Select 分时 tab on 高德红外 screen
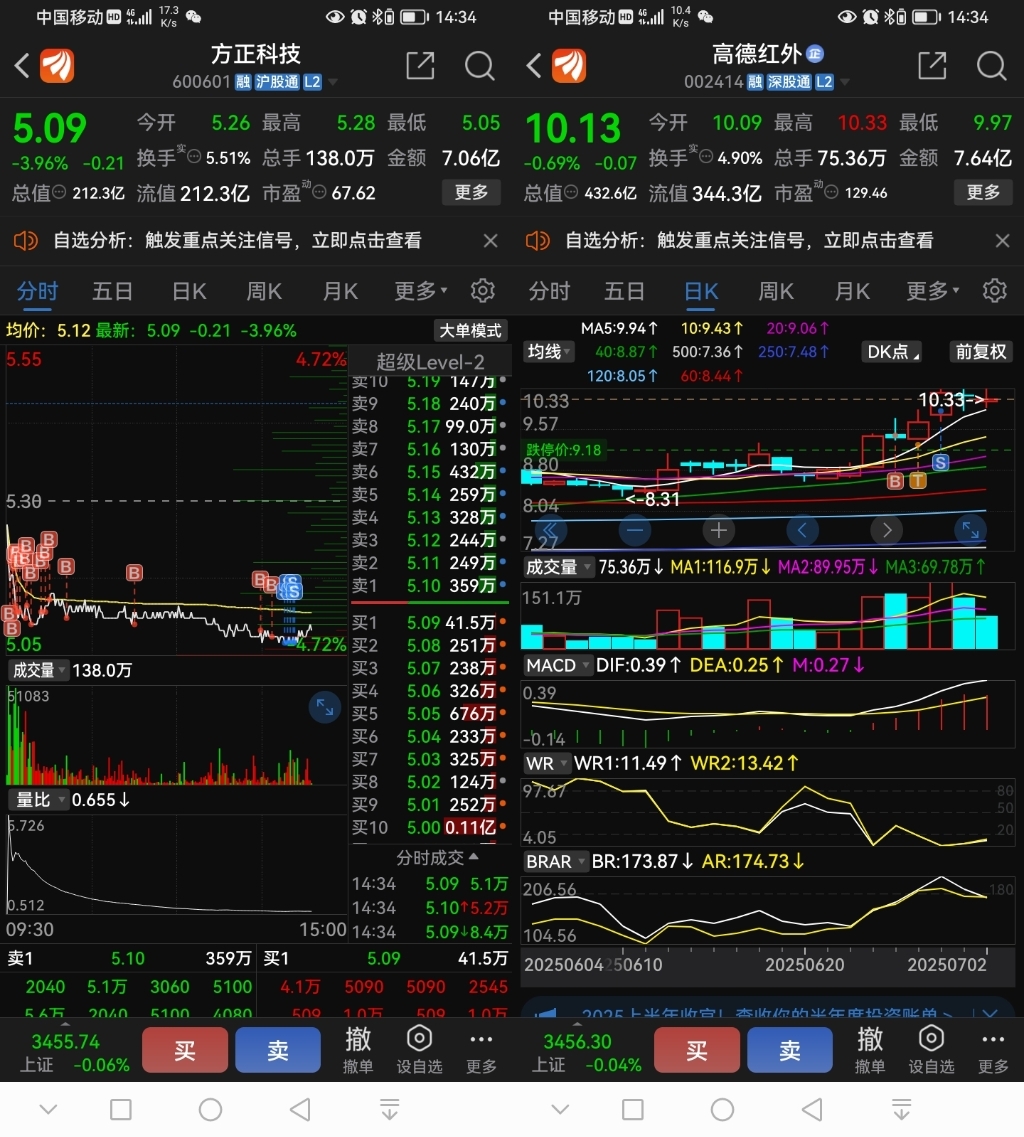Viewport: 1024px width, 1137px height. (x=549, y=291)
